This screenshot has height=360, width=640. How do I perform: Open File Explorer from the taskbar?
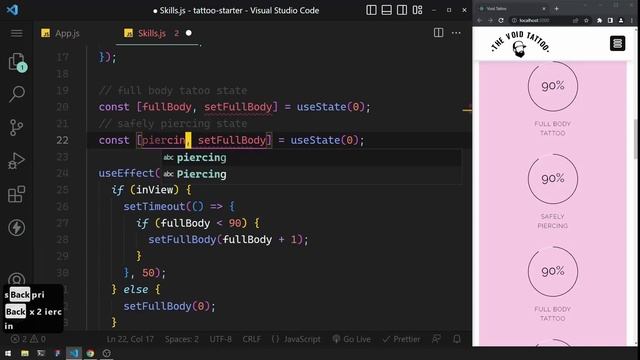coord(25,353)
